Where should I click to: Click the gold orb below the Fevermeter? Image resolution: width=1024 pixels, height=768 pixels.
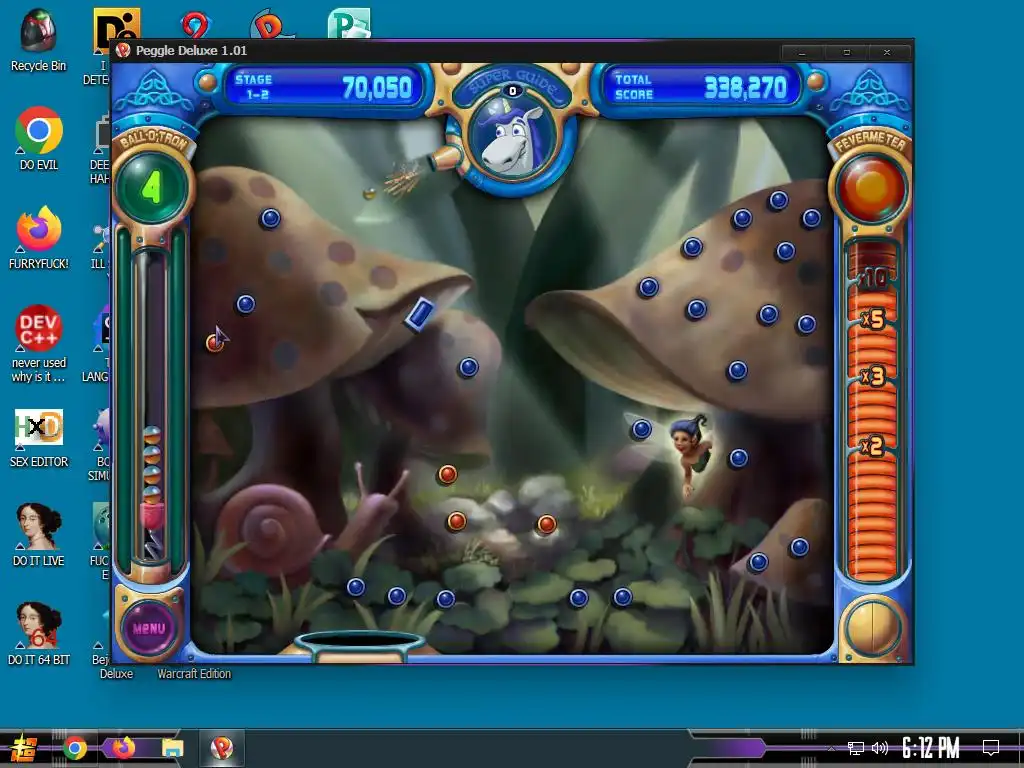(872, 628)
